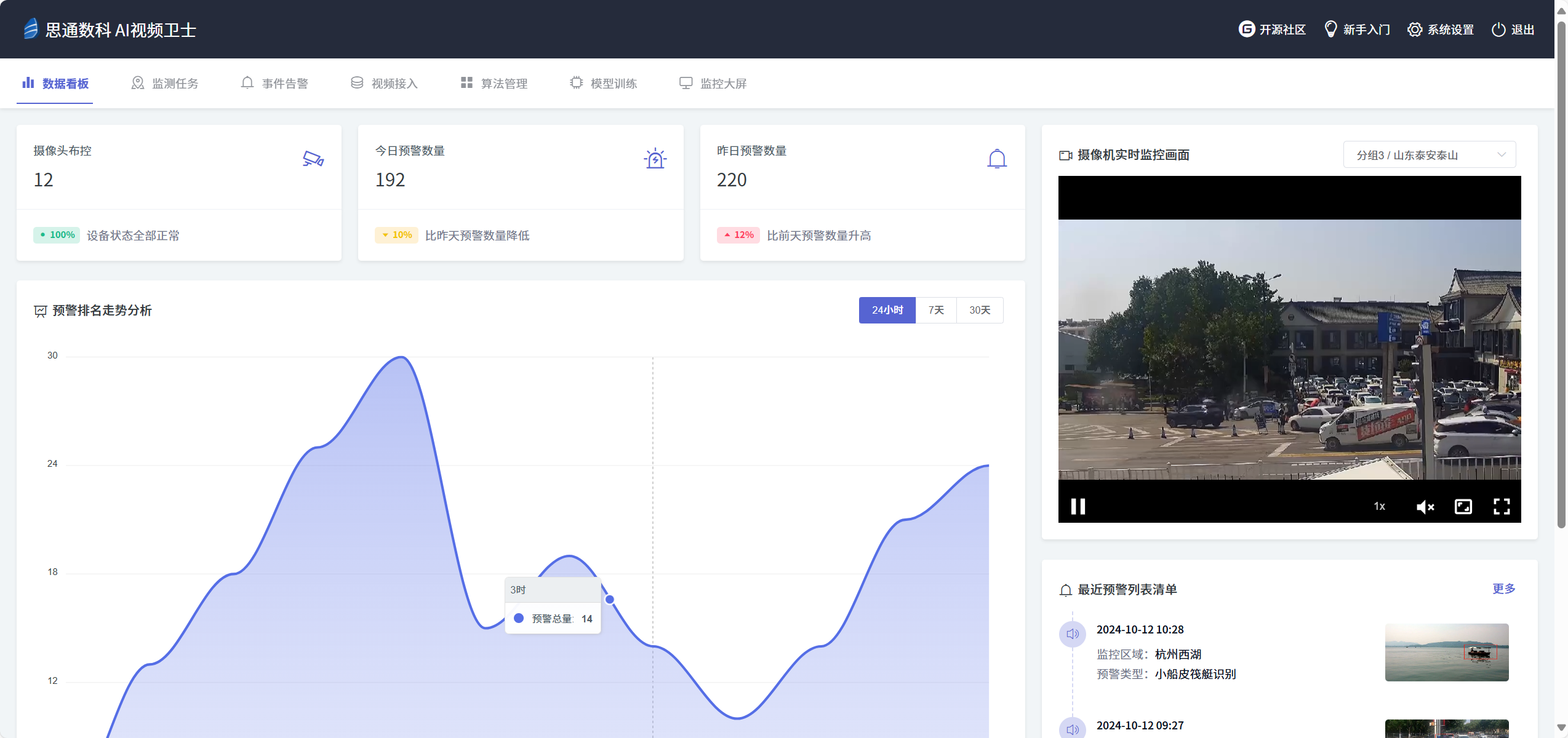Click the 退出 power icon to log out

1498,29
